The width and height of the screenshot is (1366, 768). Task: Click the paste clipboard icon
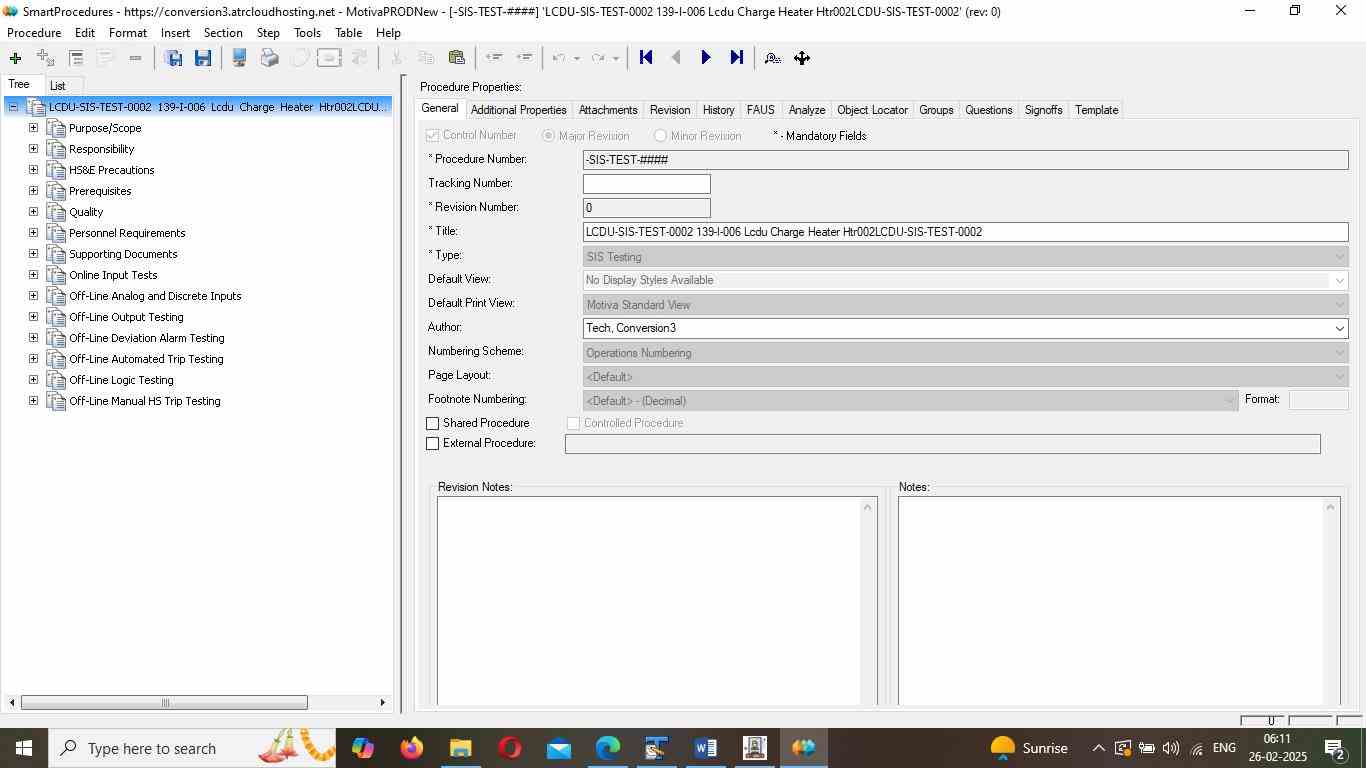pos(457,58)
